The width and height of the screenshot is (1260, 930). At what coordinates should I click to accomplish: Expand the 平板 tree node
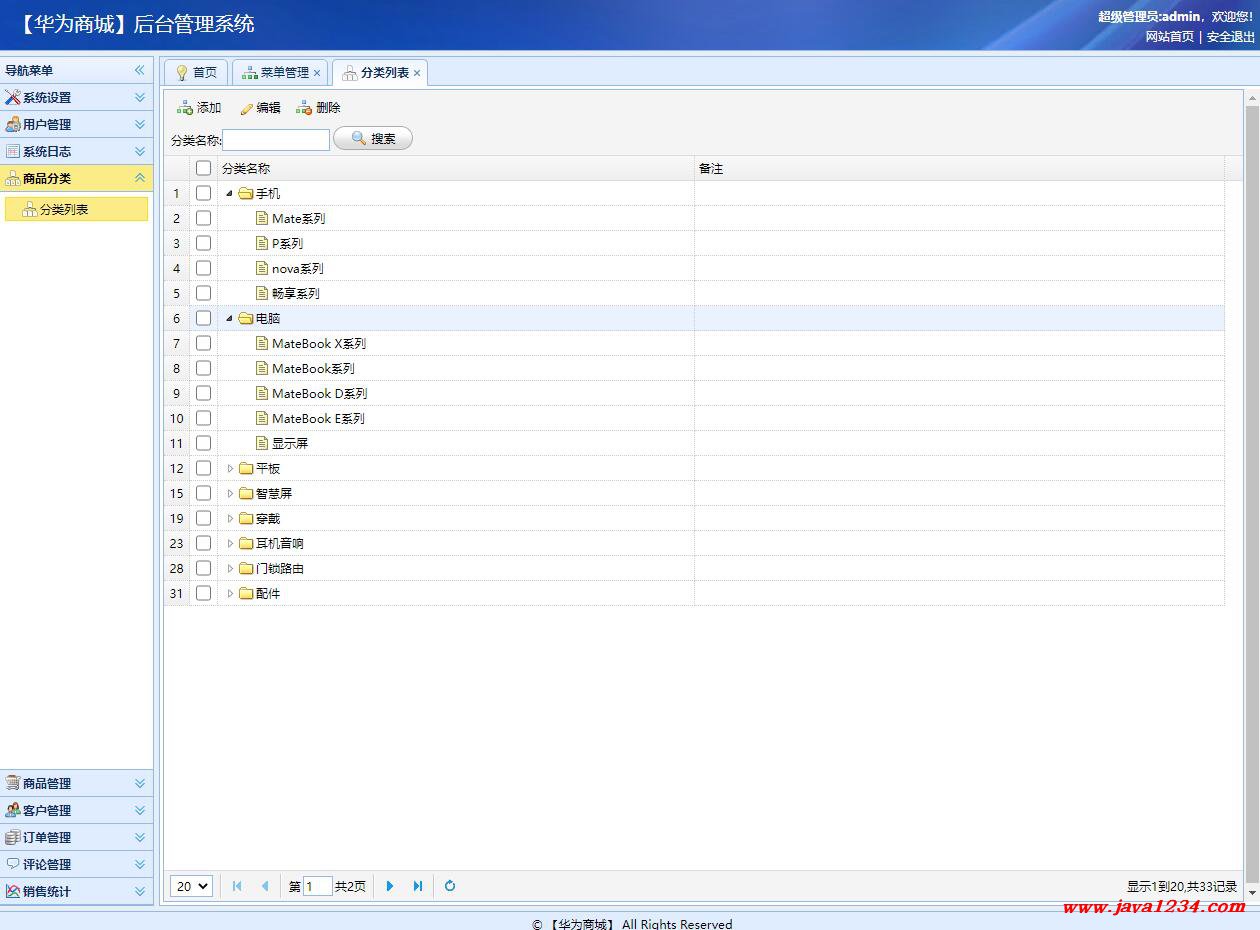click(x=230, y=468)
